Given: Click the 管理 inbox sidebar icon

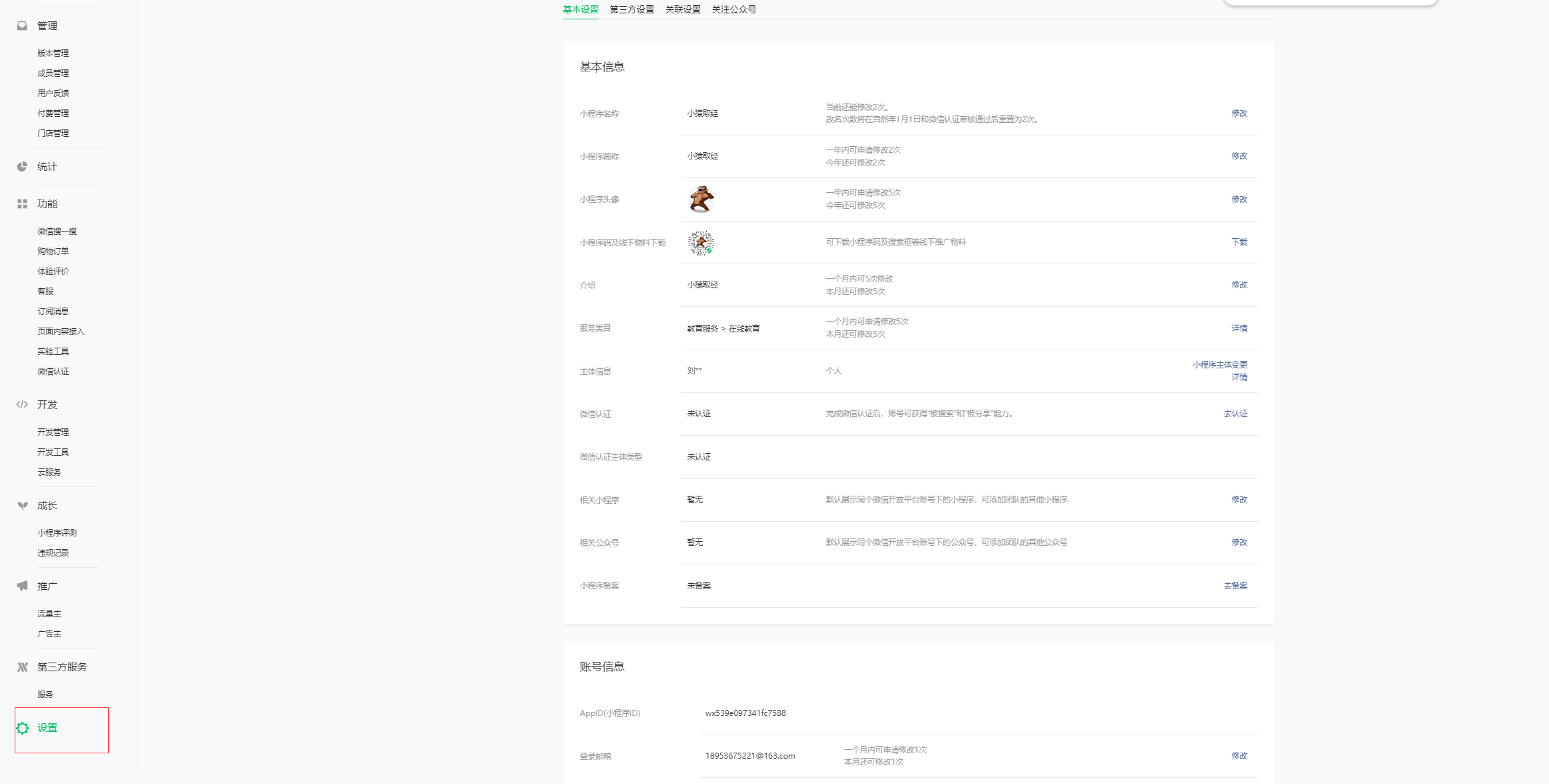Looking at the screenshot, I should point(22,25).
